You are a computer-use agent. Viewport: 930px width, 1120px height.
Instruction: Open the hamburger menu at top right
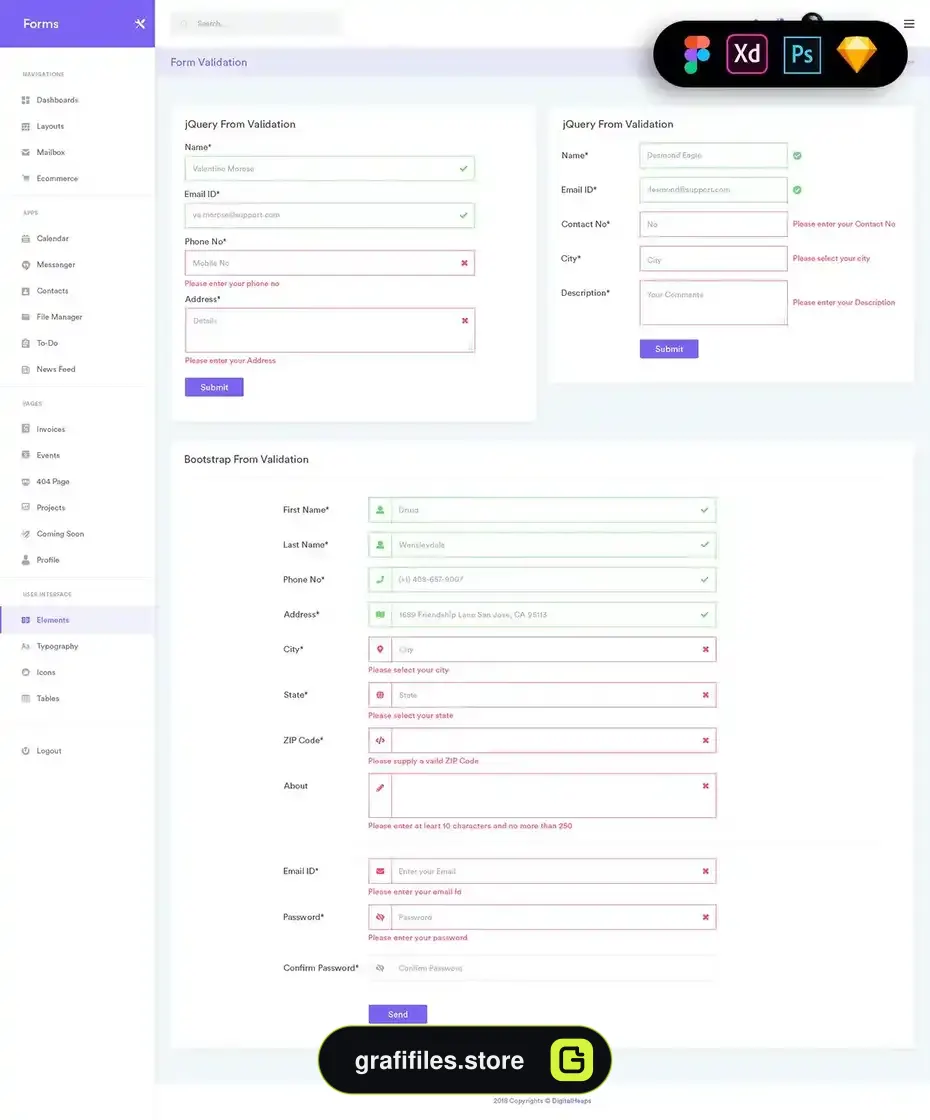(909, 24)
